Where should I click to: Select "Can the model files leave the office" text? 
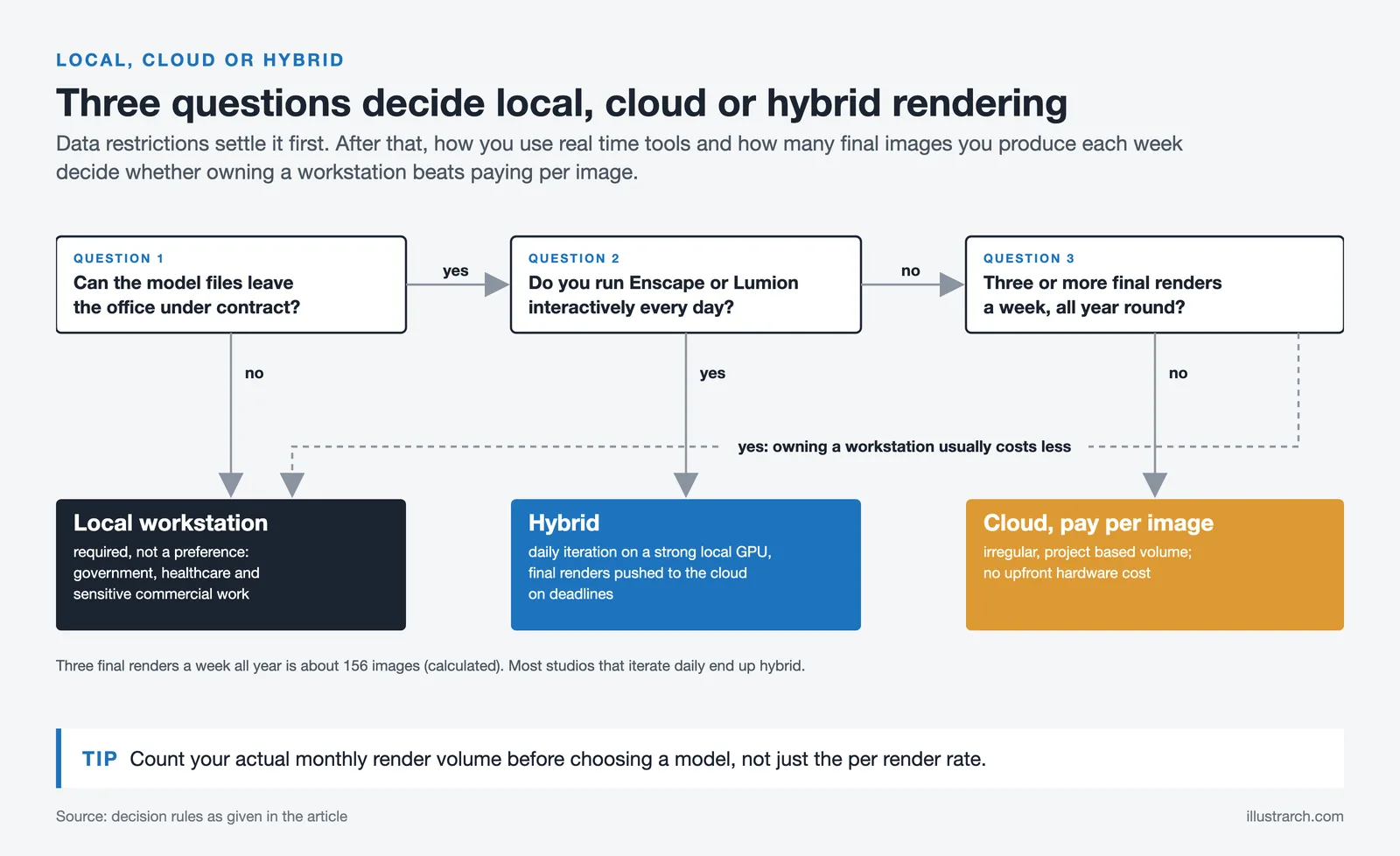click(186, 295)
